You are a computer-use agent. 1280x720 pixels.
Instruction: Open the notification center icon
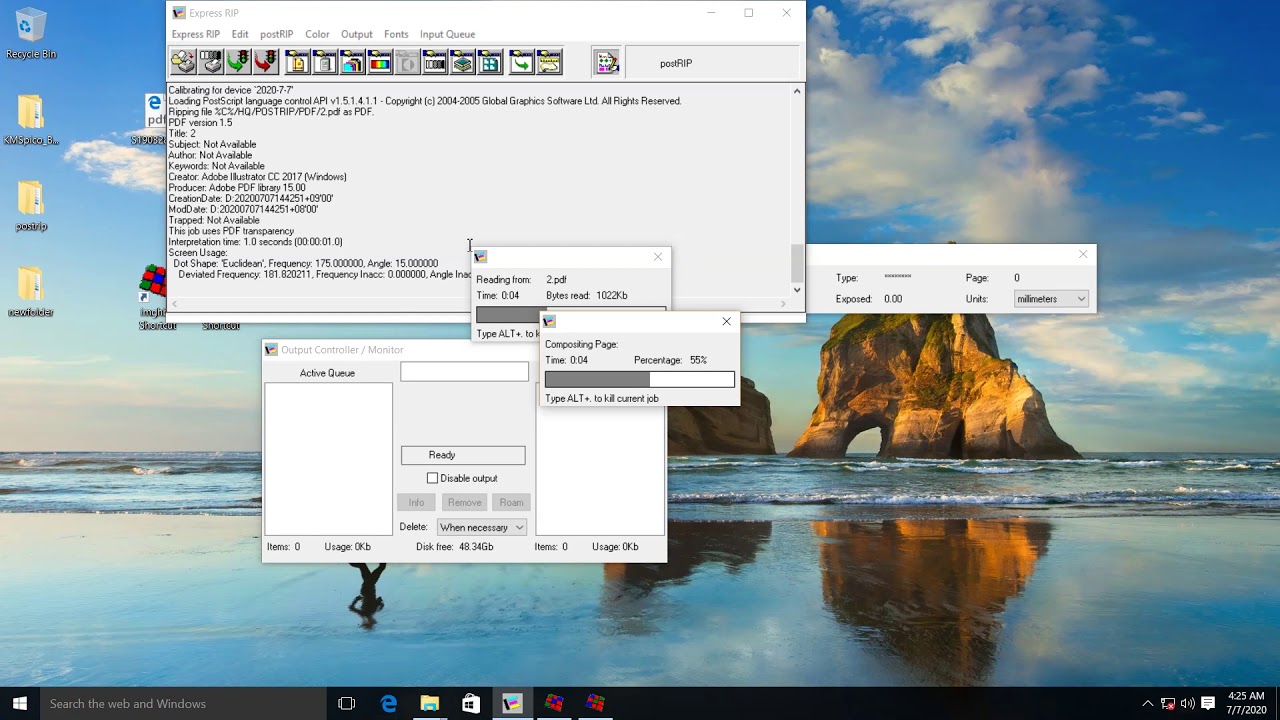click(x=1208, y=704)
